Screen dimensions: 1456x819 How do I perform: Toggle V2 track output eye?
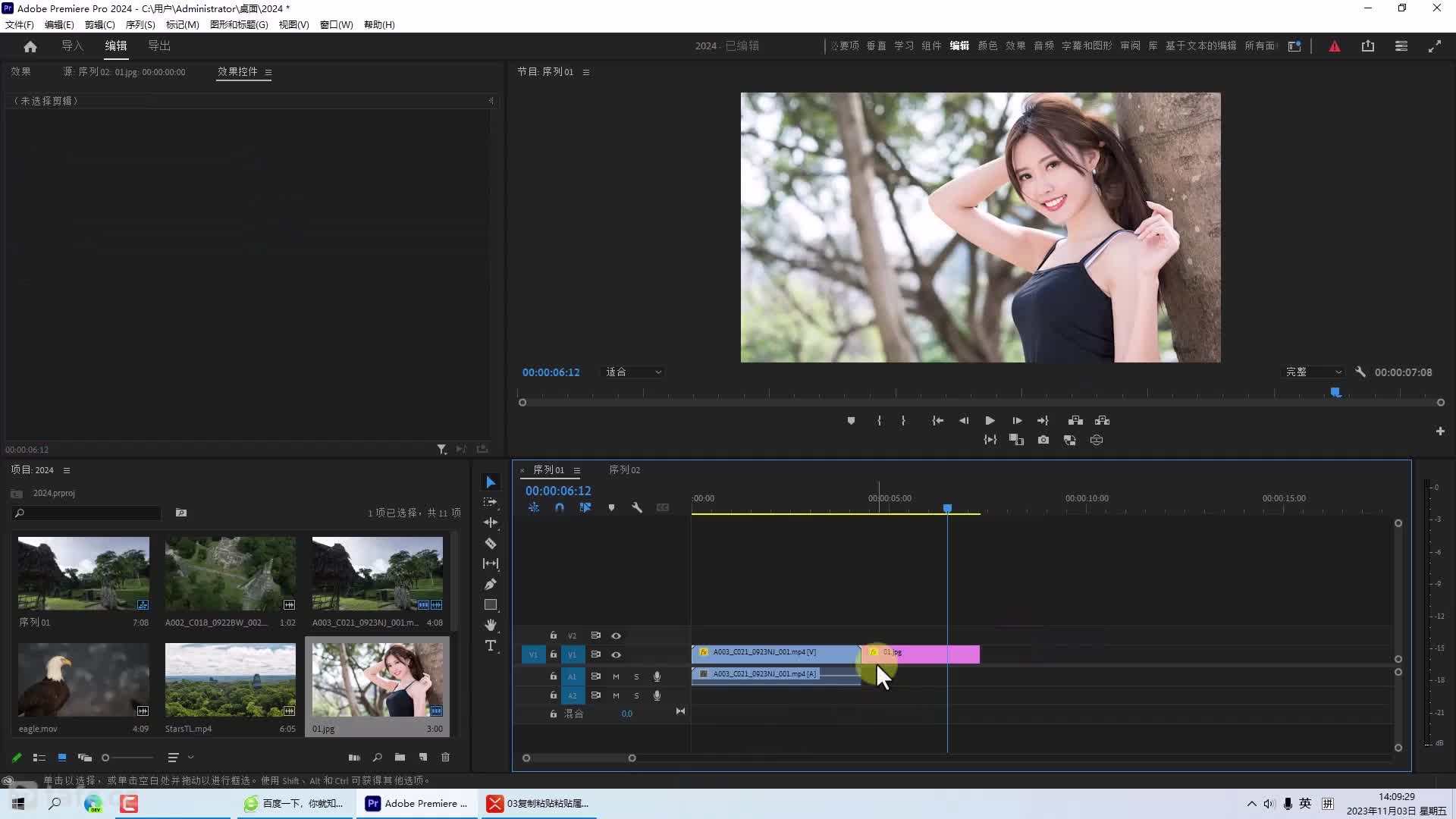pyautogui.click(x=616, y=635)
